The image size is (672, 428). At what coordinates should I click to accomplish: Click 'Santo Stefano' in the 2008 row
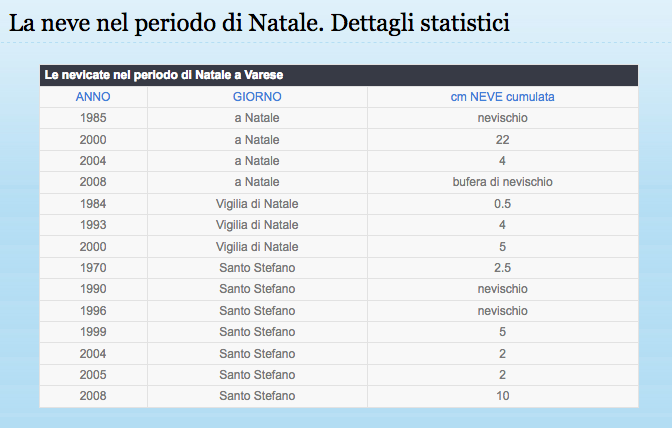[x=257, y=396]
